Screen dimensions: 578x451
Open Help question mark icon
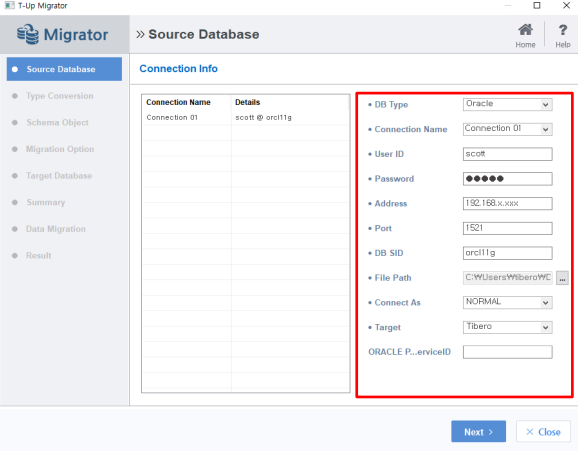coord(563,35)
